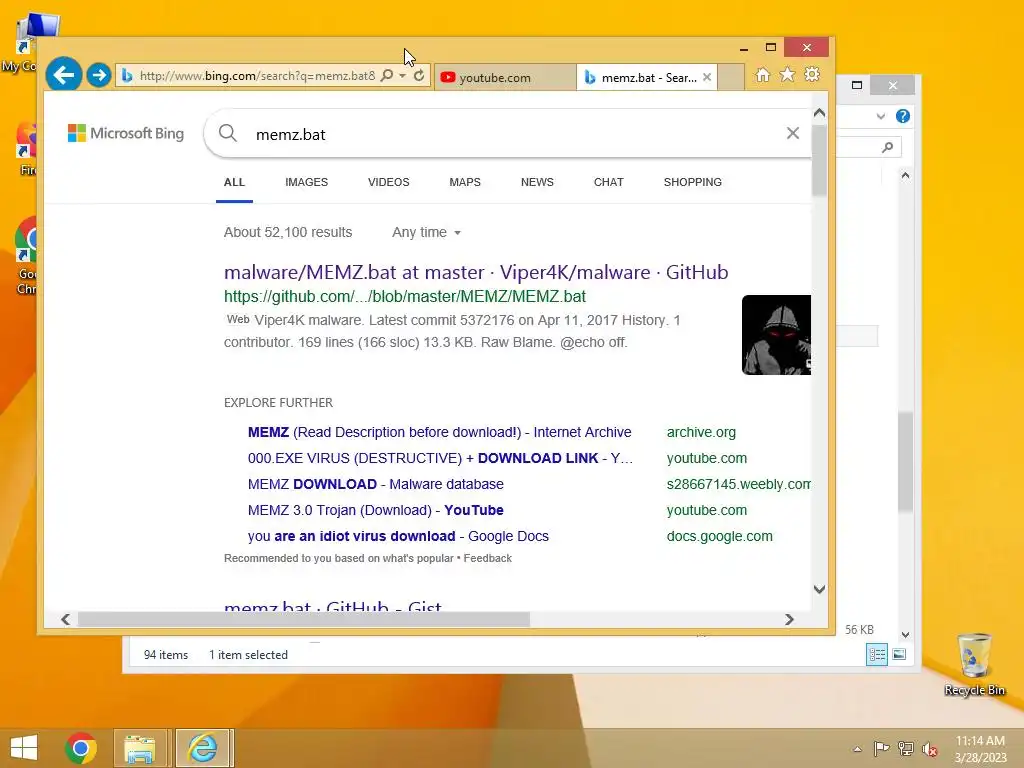Screen dimensions: 1024x768
Task: Select the ALL results tab
Action: pos(234,182)
